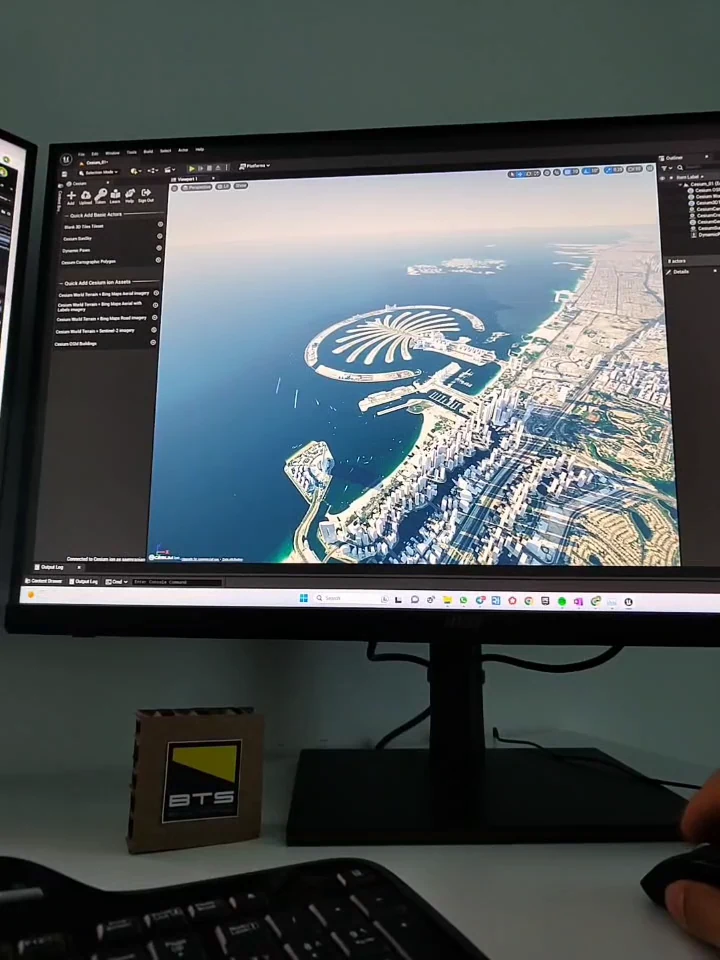Open the viewport Show menu
The width and height of the screenshot is (720, 960).
(x=241, y=186)
